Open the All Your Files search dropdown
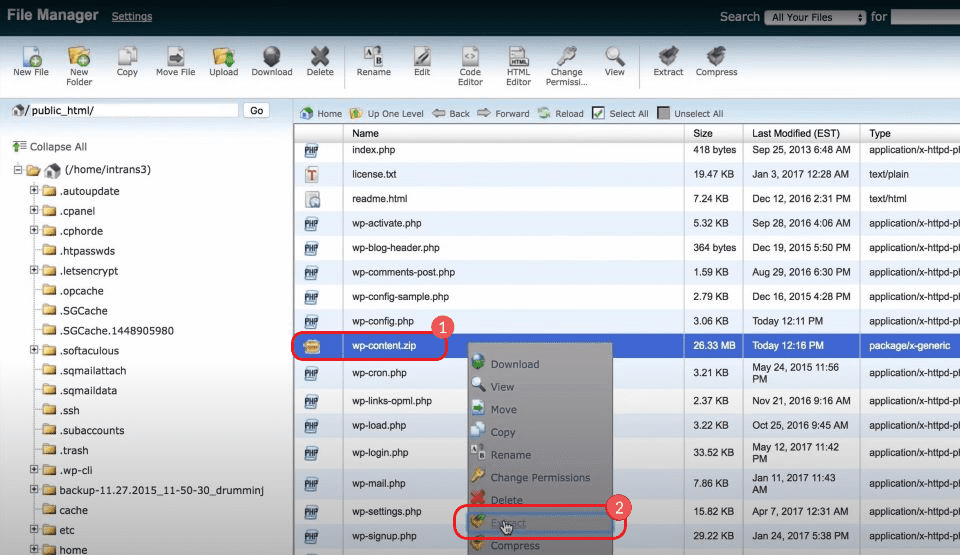This screenshot has height=555, width=960. coord(814,17)
